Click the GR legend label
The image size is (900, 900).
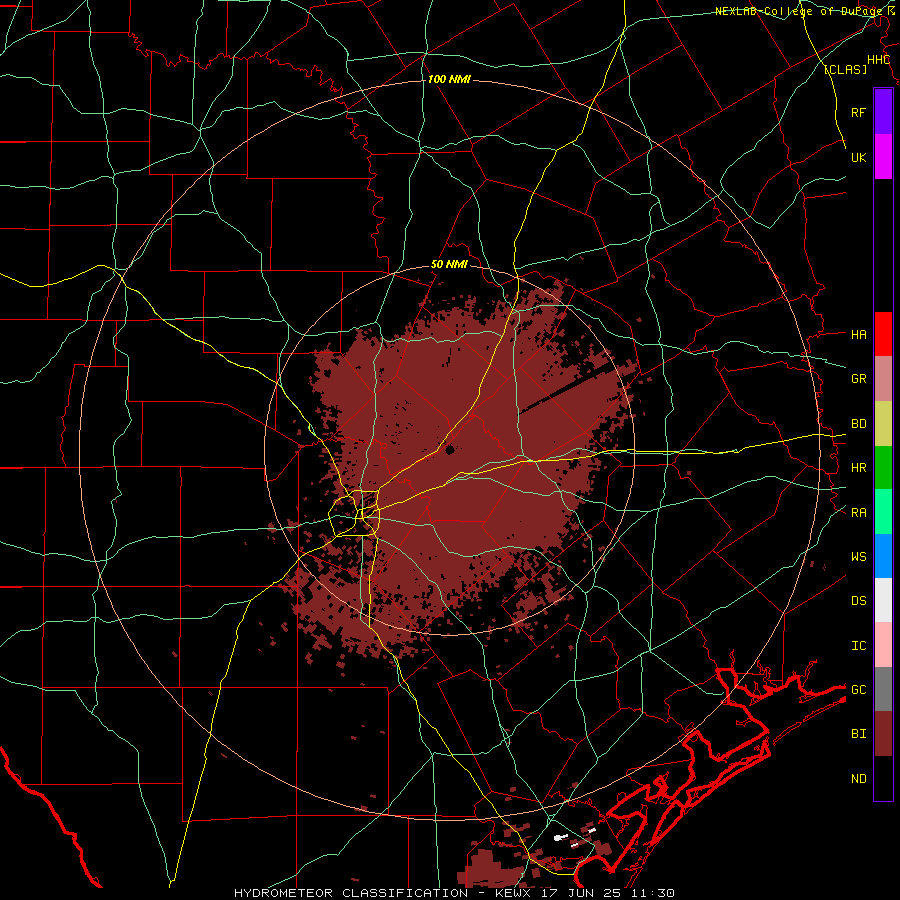(x=859, y=379)
